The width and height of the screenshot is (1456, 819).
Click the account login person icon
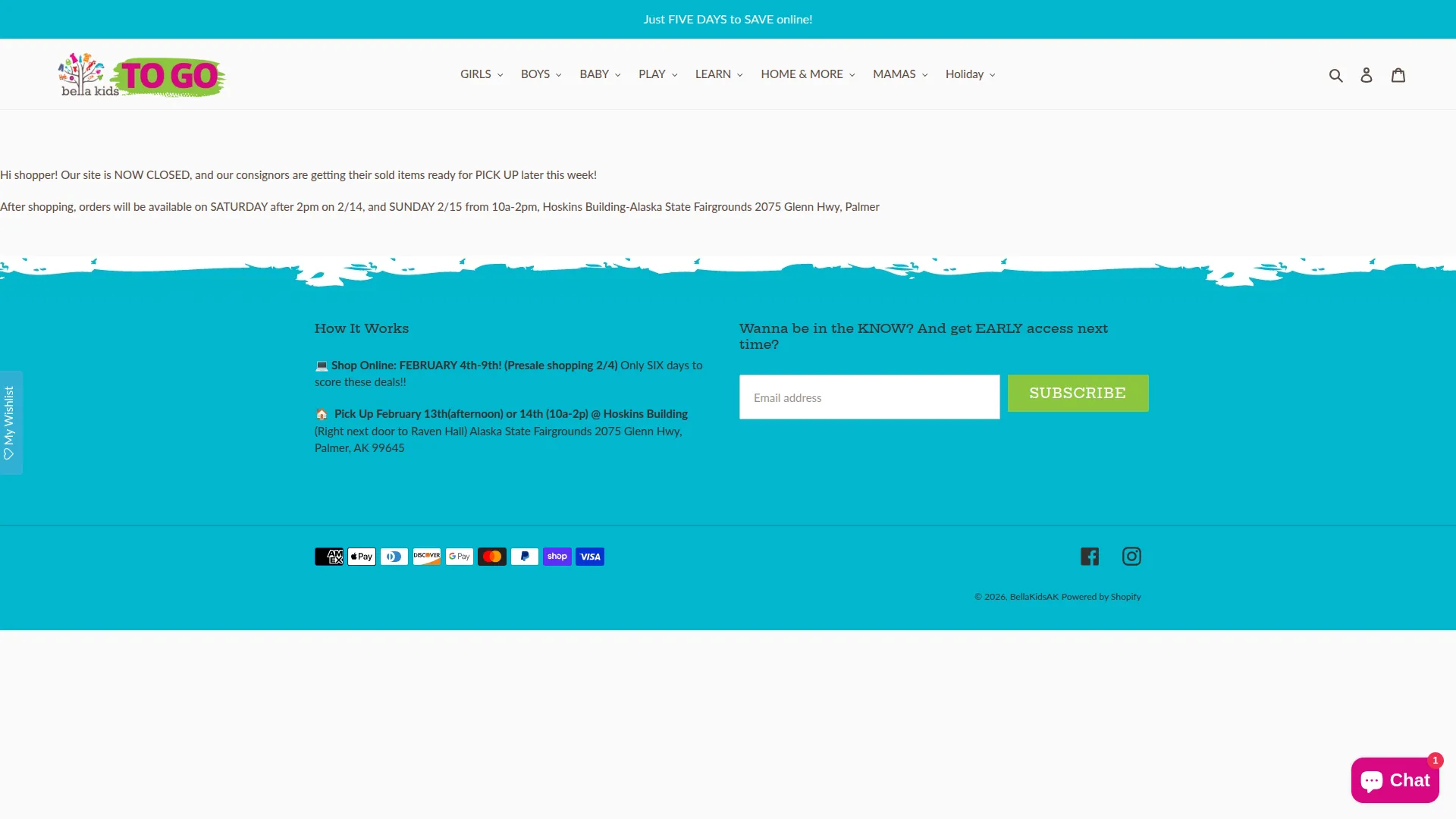(x=1366, y=75)
